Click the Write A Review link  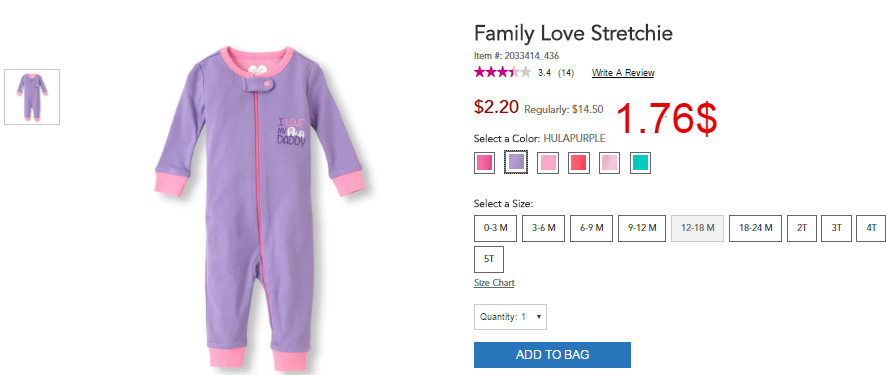click(623, 73)
